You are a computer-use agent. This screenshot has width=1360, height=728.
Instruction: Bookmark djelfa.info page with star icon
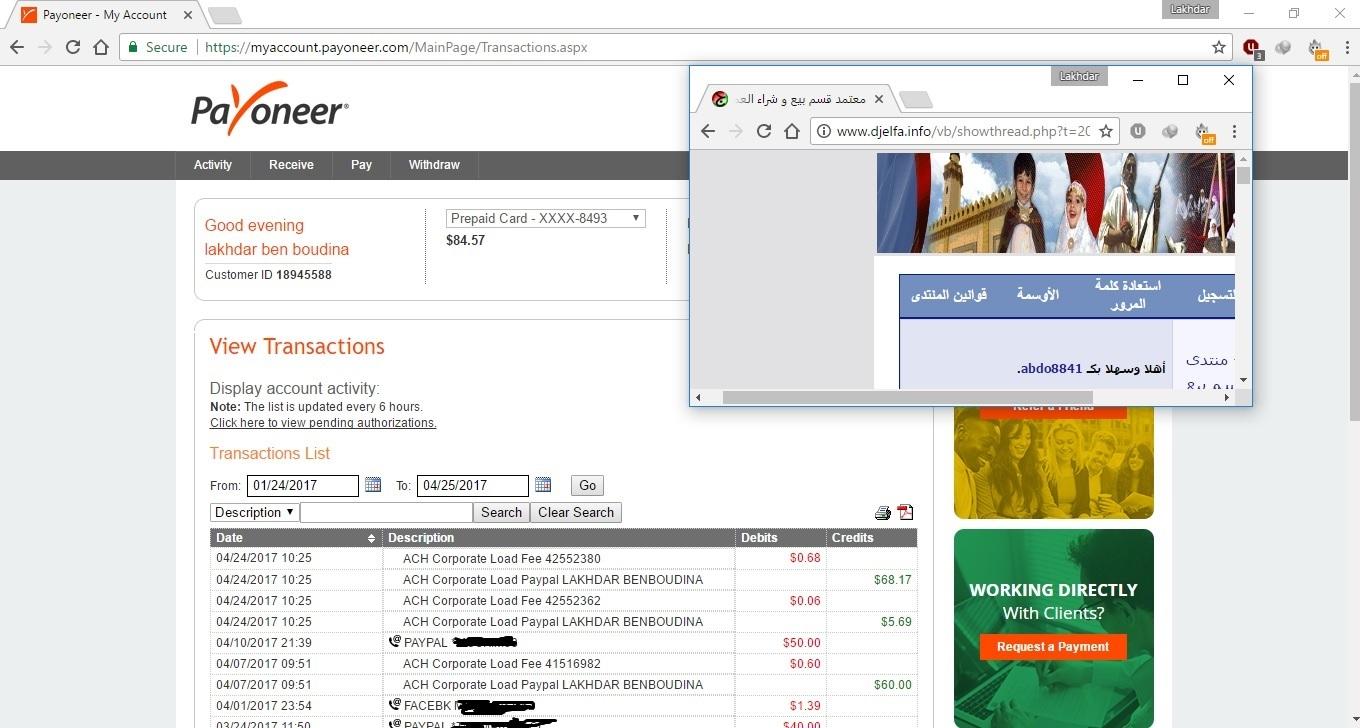click(1105, 131)
